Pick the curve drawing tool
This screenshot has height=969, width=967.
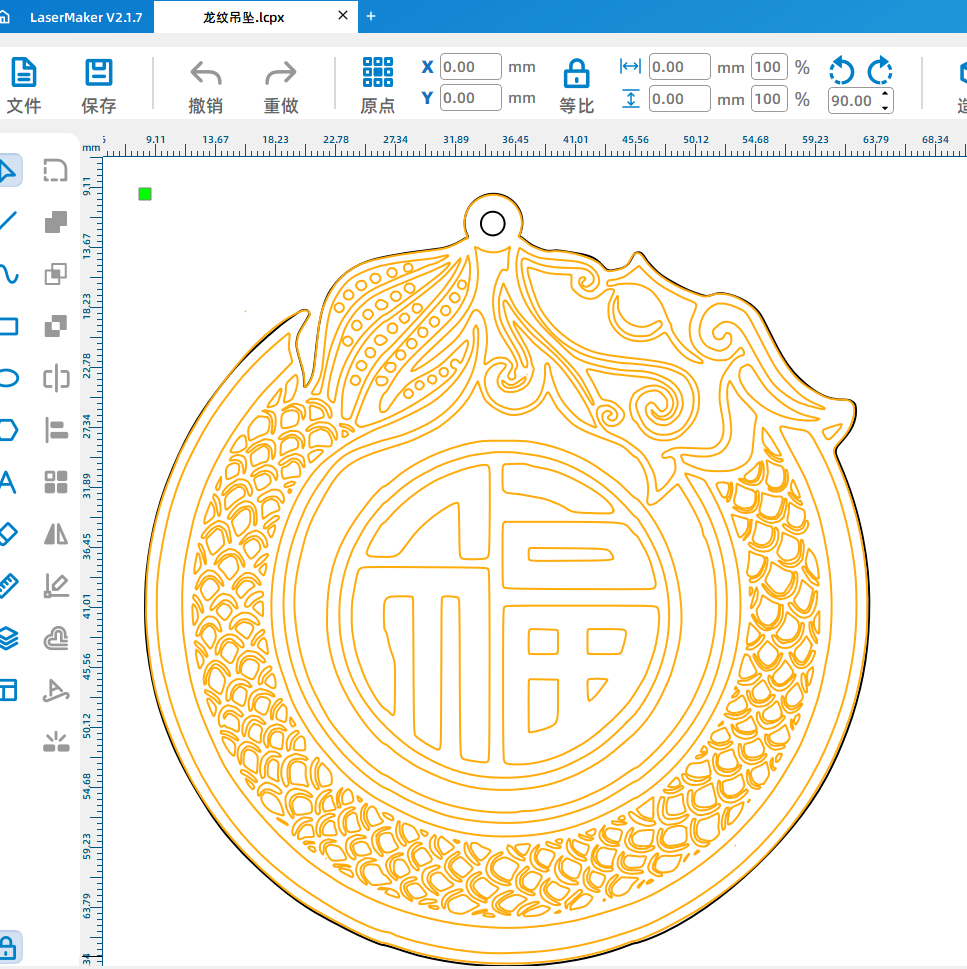tap(7, 274)
